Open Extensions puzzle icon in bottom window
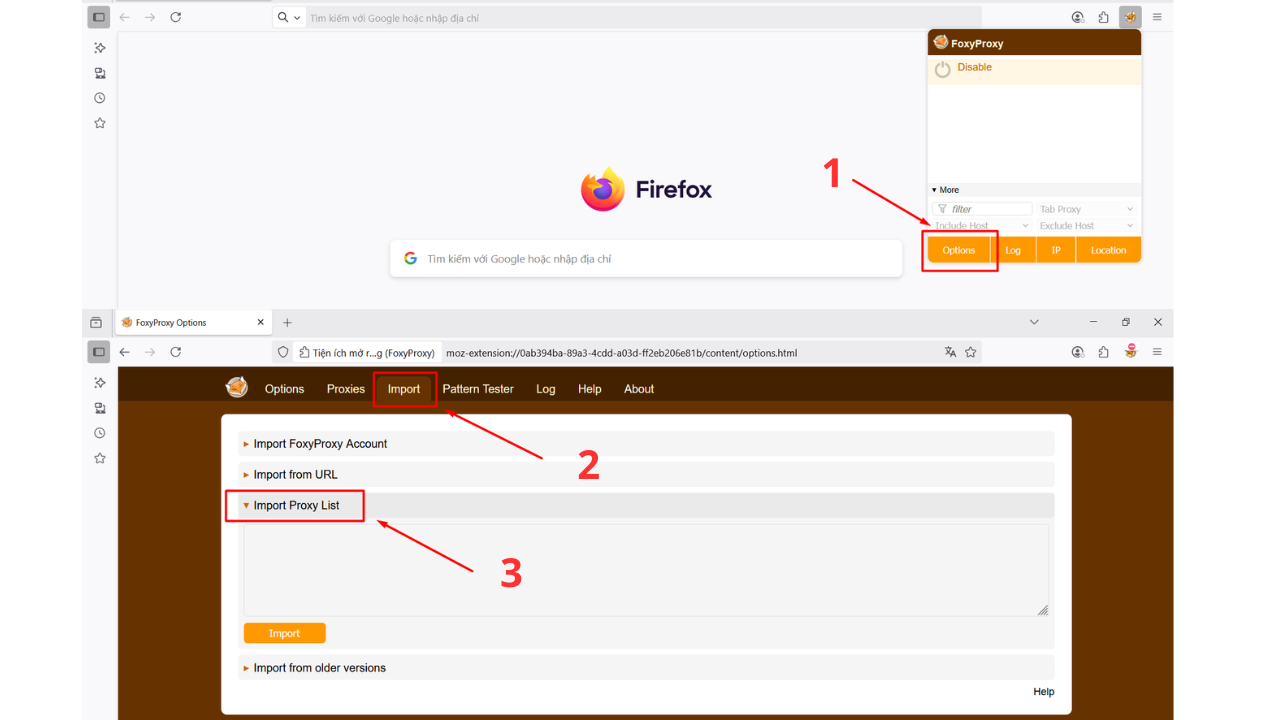This screenshot has width=1280, height=720. pyautogui.click(x=1104, y=352)
